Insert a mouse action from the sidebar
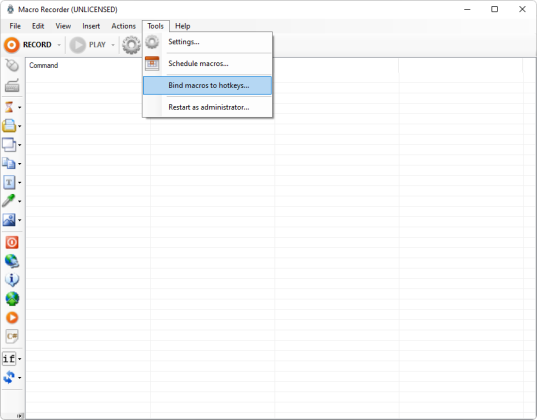 (12, 65)
